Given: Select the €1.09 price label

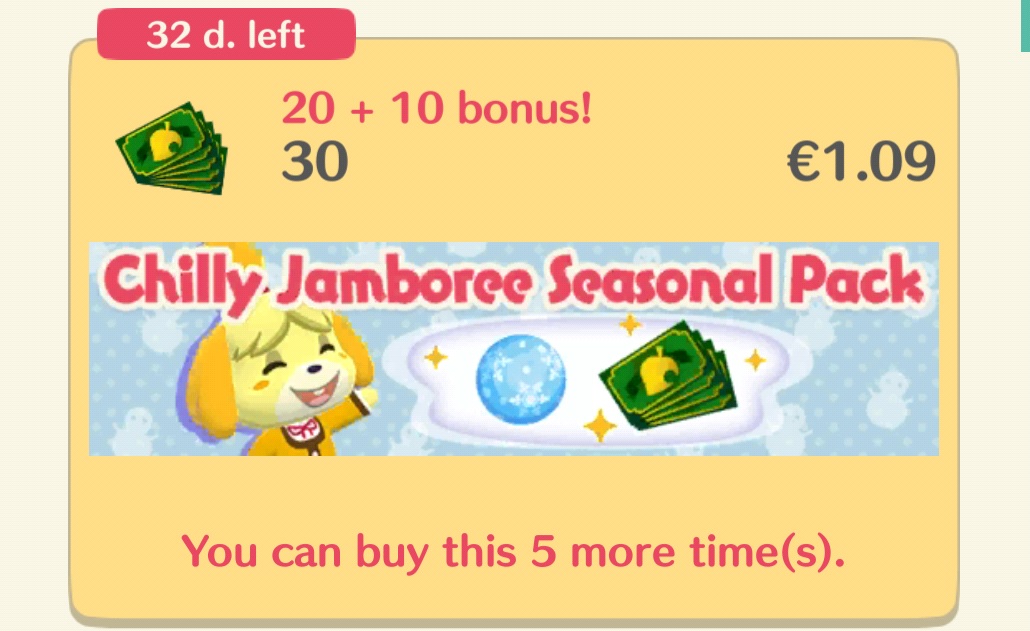Looking at the screenshot, I should click(x=861, y=162).
